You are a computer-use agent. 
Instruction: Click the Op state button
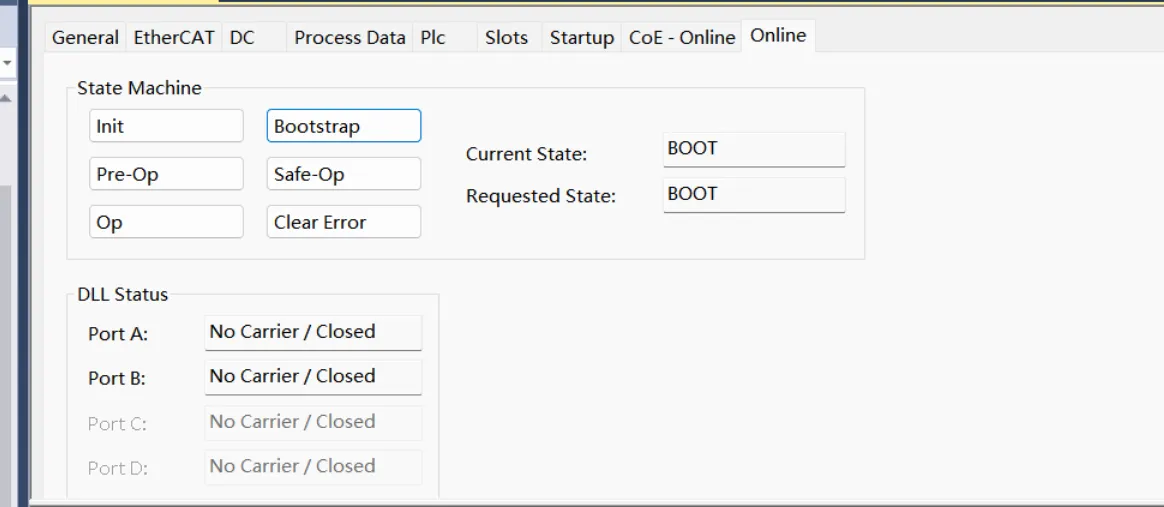coord(166,222)
